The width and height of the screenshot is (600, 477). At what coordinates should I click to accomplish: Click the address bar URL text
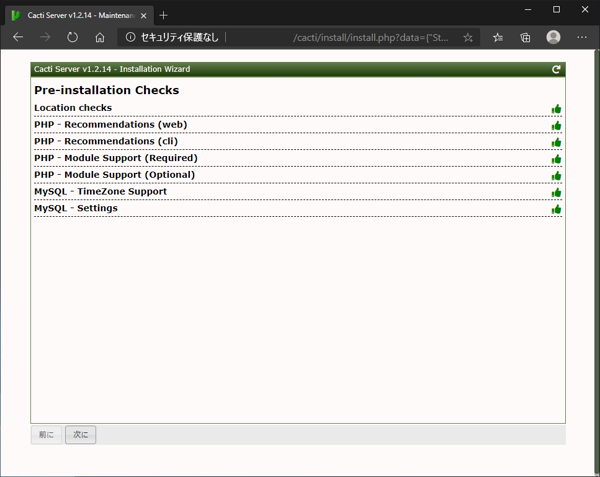coord(370,37)
